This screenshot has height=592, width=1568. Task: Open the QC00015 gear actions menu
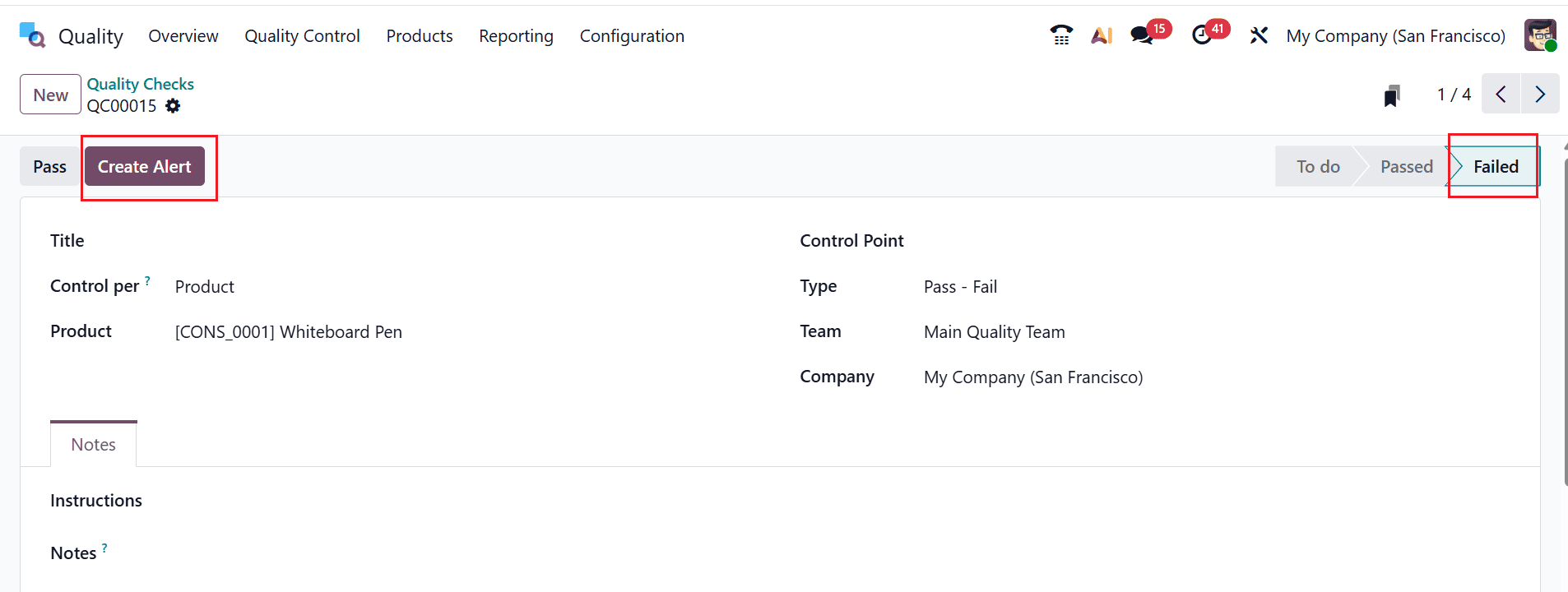(x=173, y=106)
